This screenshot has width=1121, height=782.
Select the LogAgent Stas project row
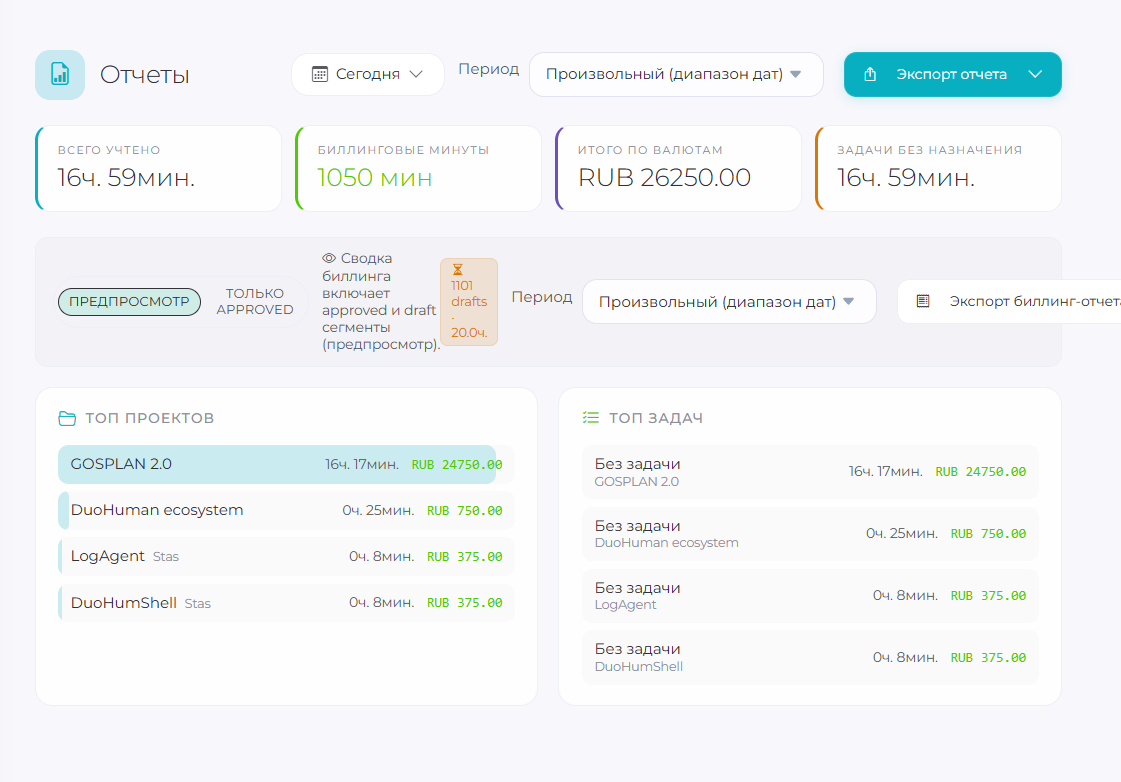(x=286, y=556)
